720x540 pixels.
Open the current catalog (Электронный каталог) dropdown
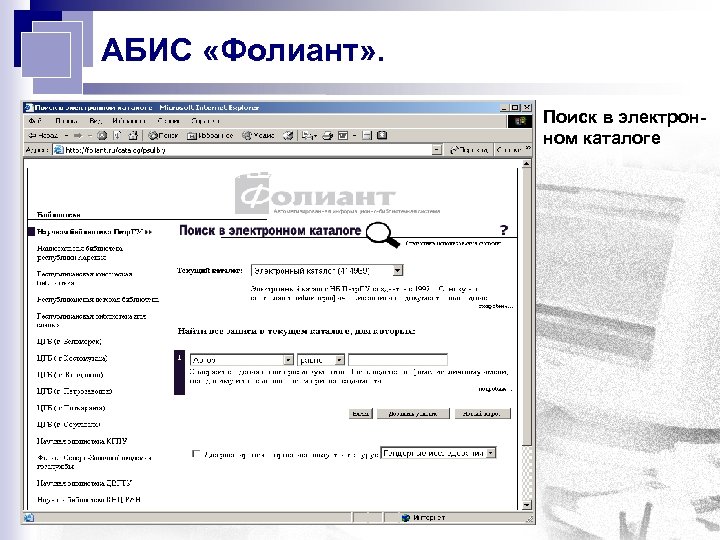click(398, 270)
